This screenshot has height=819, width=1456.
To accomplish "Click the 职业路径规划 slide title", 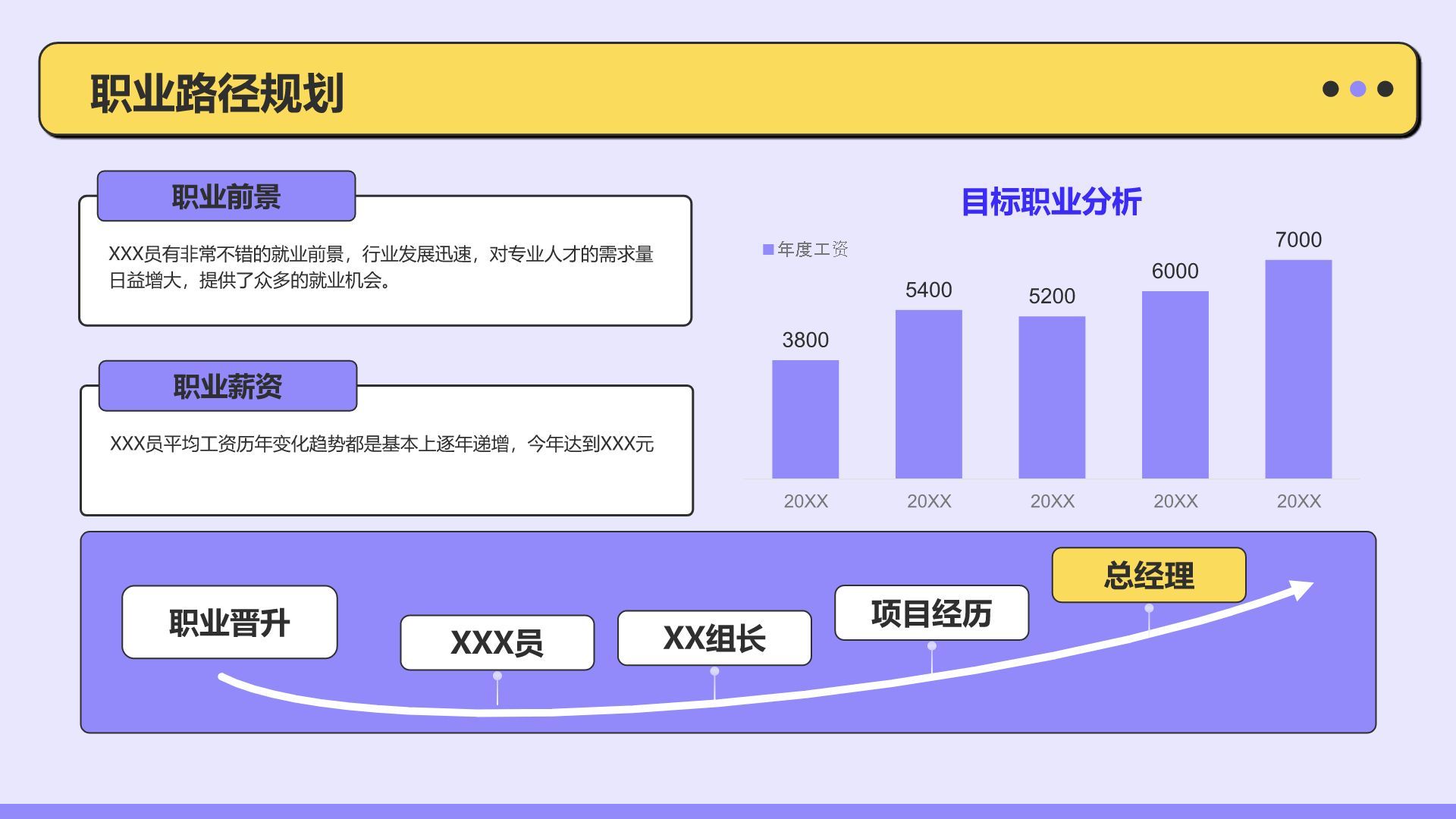I will (217, 93).
